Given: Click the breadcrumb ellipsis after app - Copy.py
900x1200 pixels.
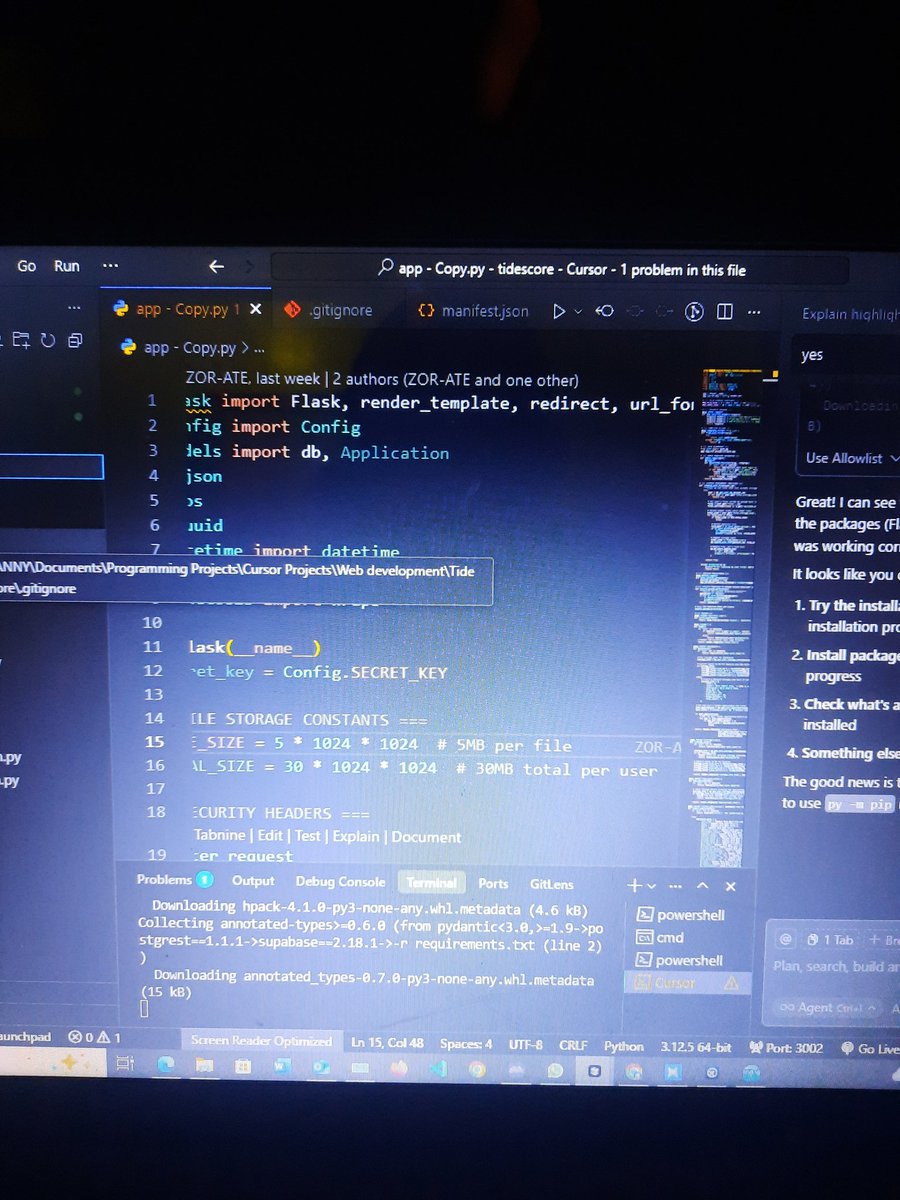Looking at the screenshot, I should 259,349.
